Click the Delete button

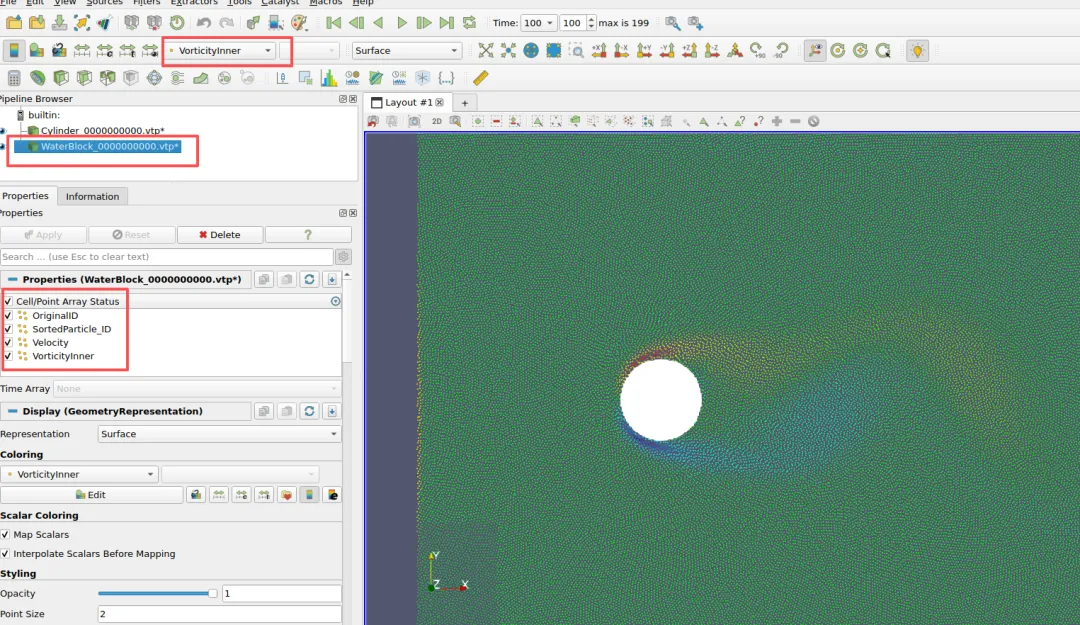click(219, 235)
